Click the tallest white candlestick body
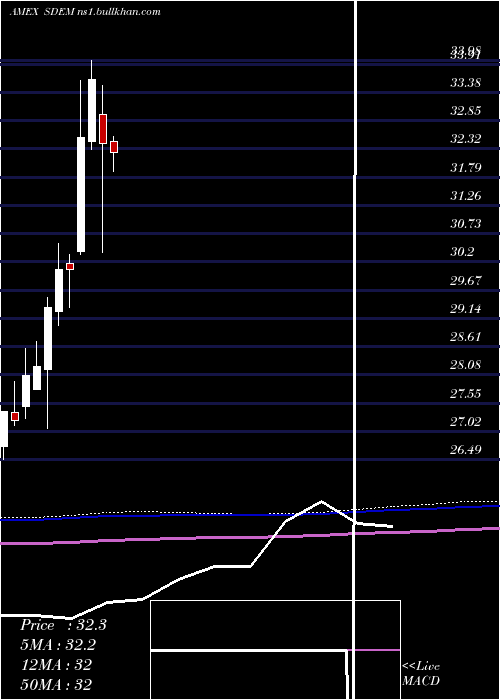 click(81, 195)
